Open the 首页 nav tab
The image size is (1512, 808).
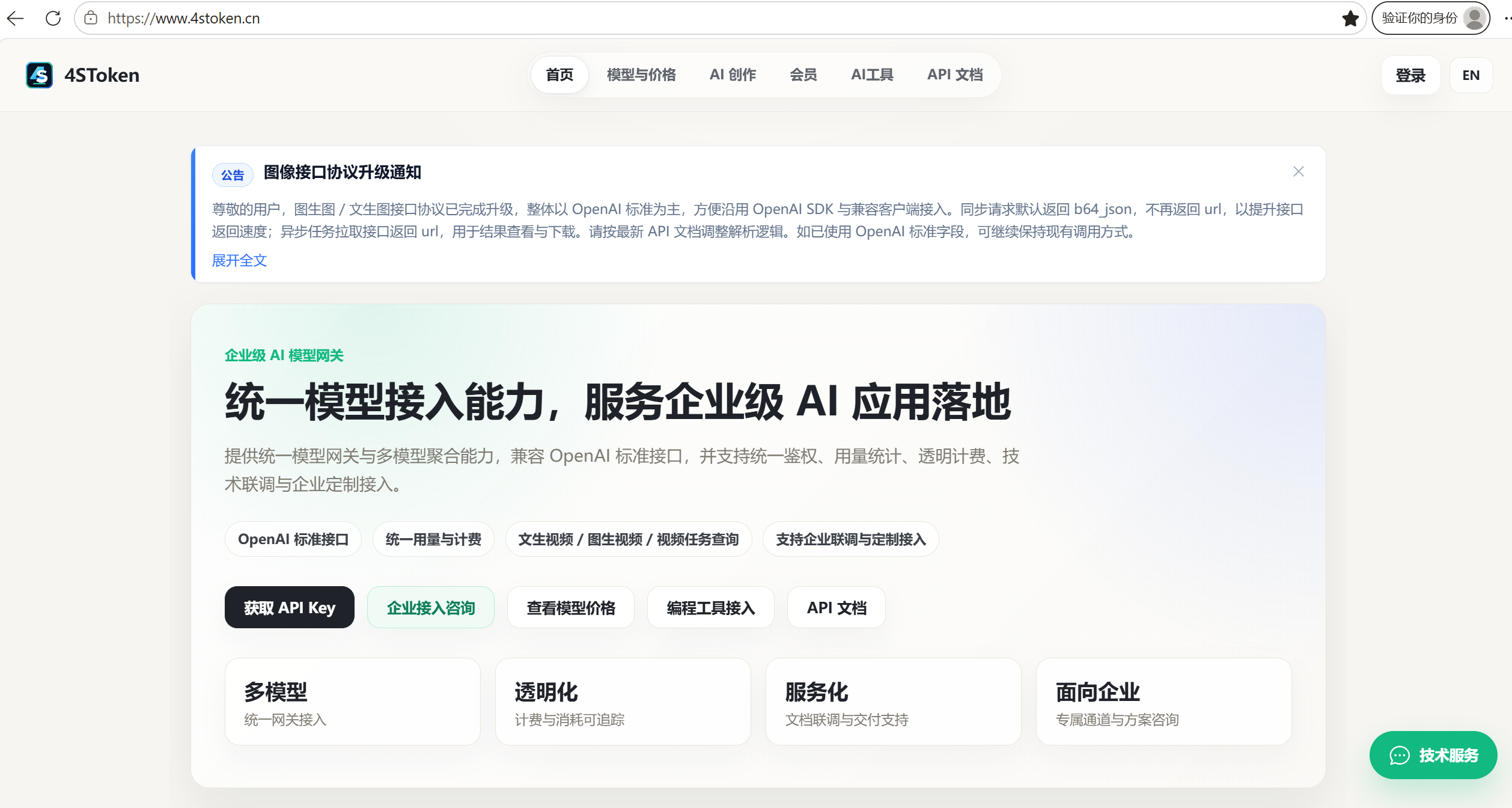tap(559, 75)
